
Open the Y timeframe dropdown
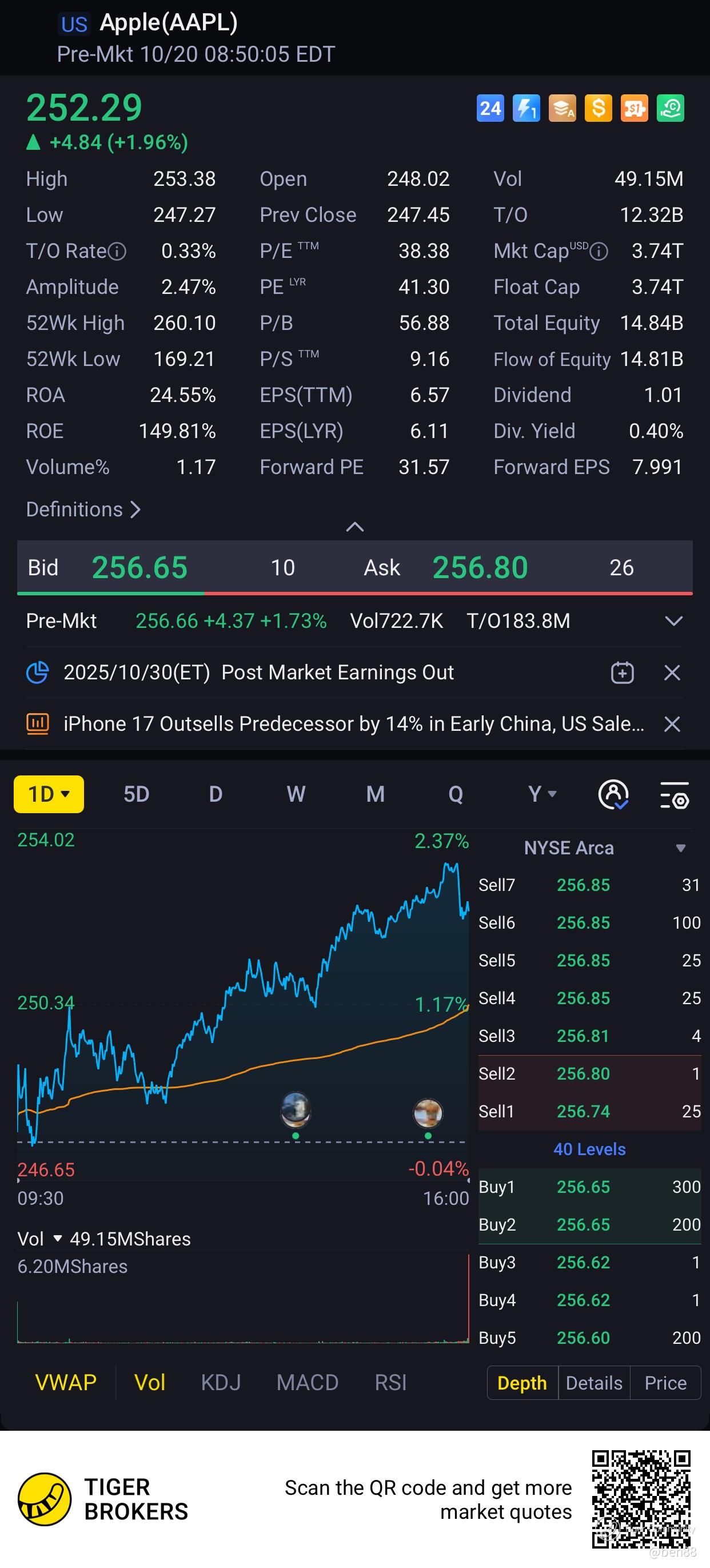pos(542,794)
